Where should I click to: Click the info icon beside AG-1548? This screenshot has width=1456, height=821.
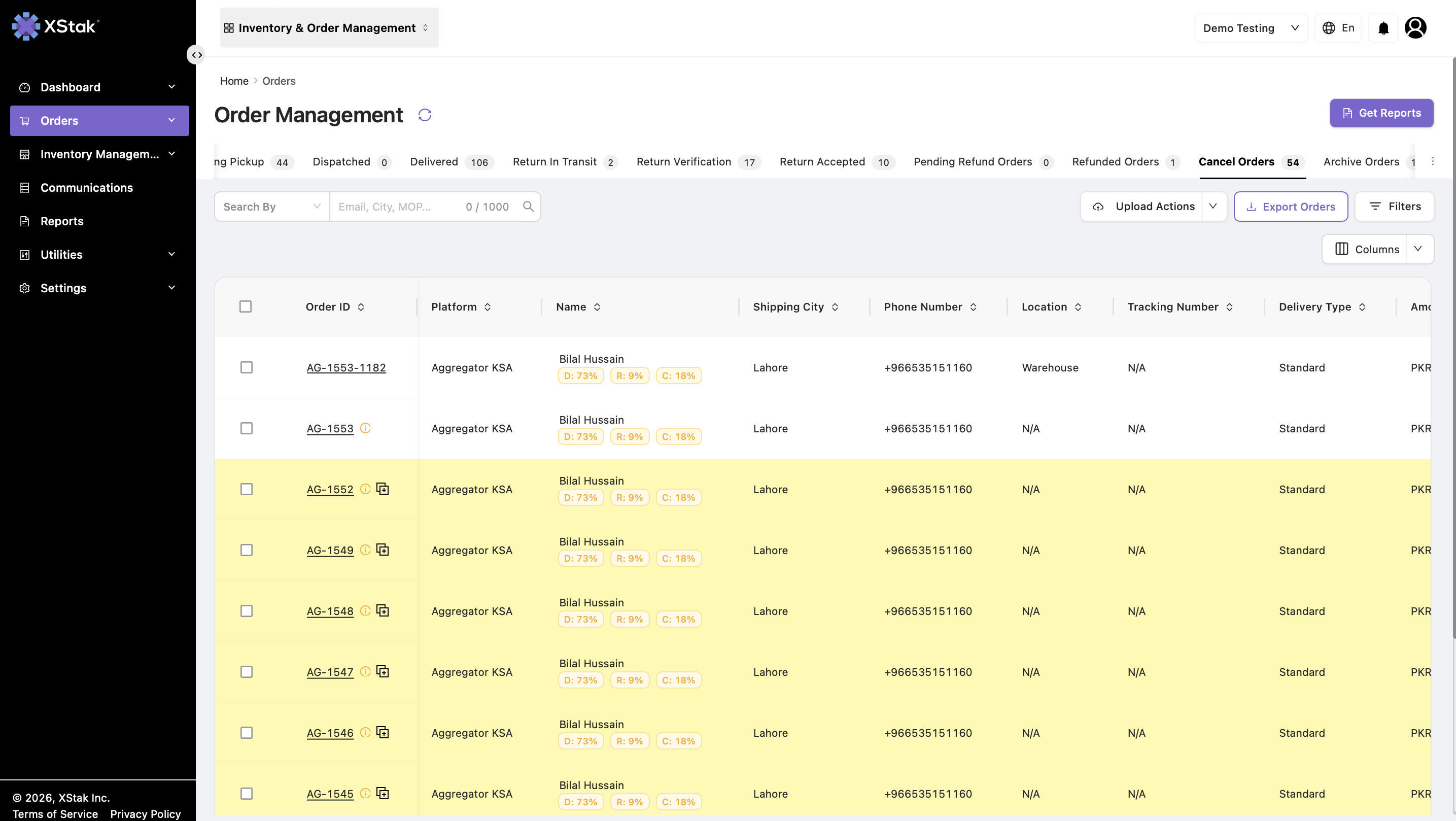pos(365,610)
